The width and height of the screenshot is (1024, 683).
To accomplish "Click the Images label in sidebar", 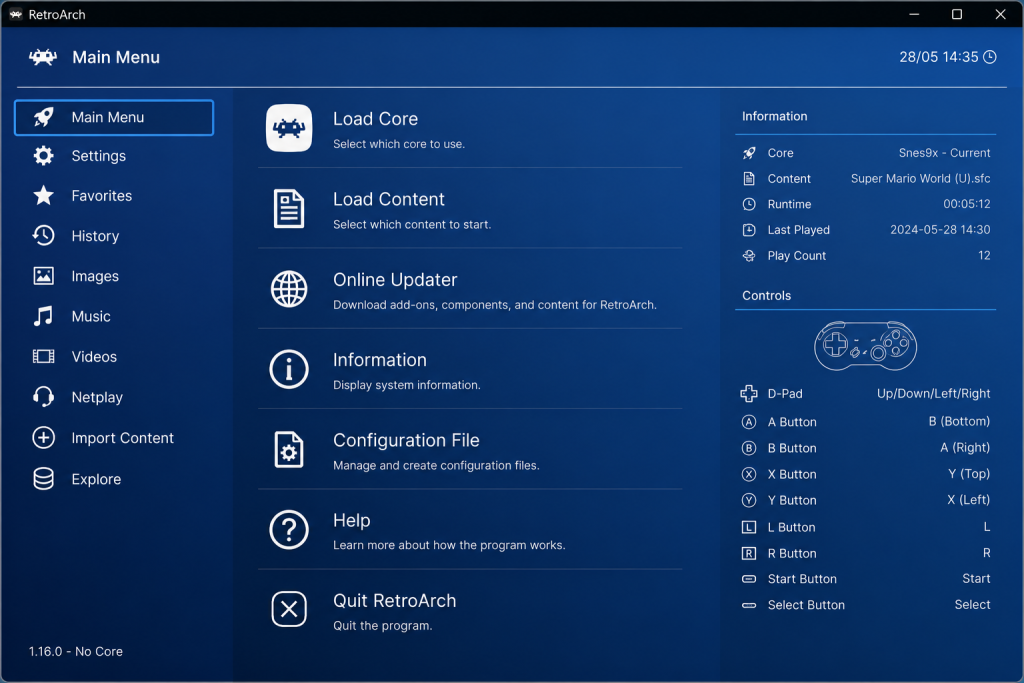I will tap(95, 276).
